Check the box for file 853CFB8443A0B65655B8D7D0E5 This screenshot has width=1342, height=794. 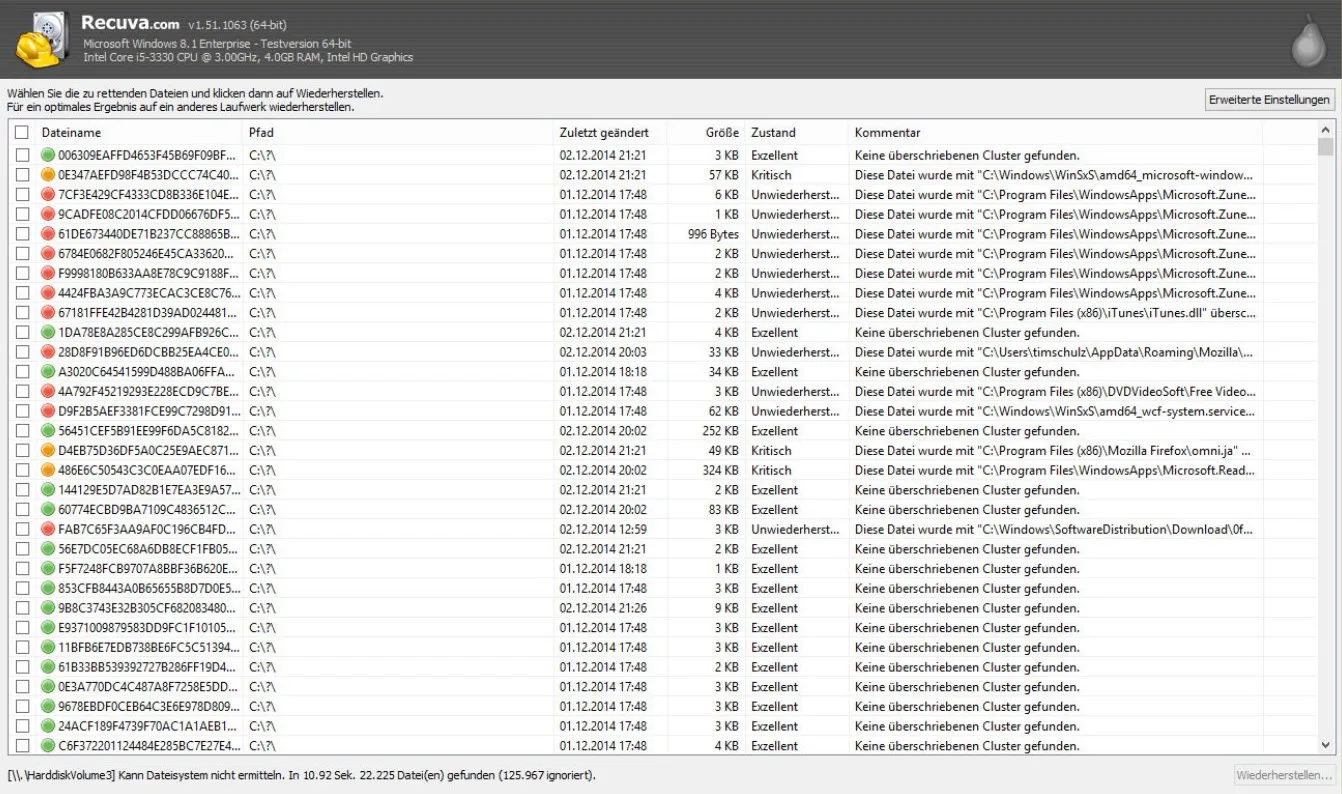pyautogui.click(x=22, y=588)
